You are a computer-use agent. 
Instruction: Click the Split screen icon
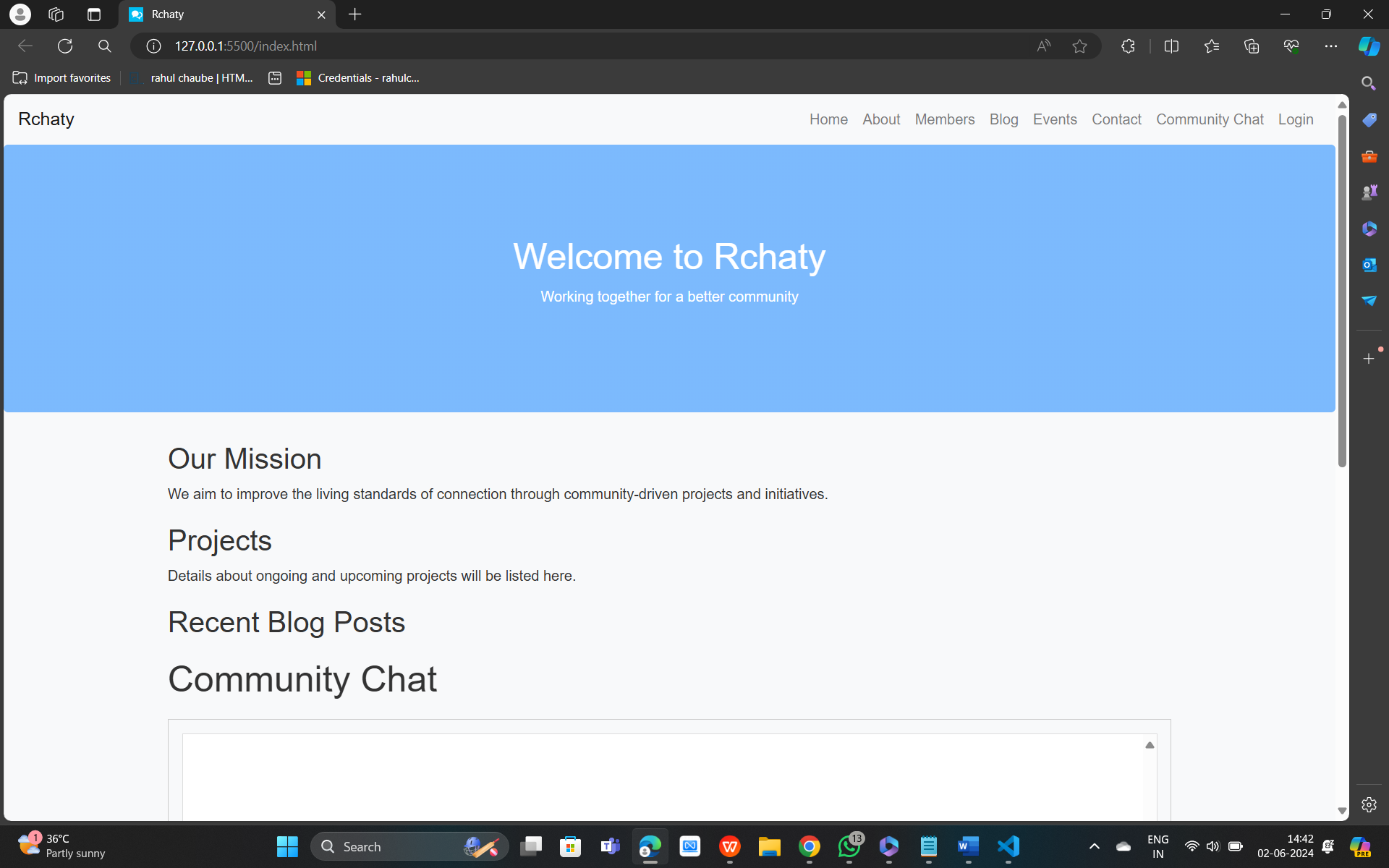click(1171, 46)
